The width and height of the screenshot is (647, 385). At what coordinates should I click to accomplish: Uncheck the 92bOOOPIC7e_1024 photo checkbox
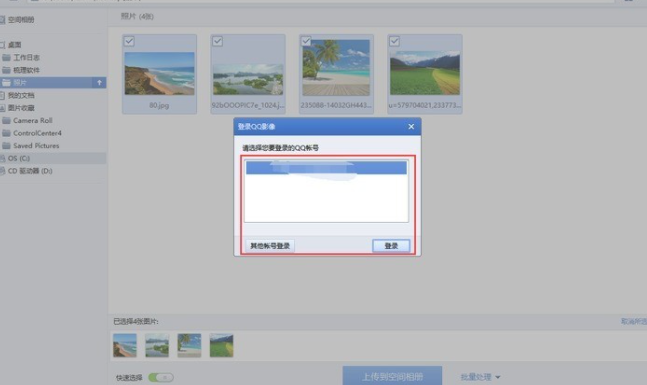217,41
